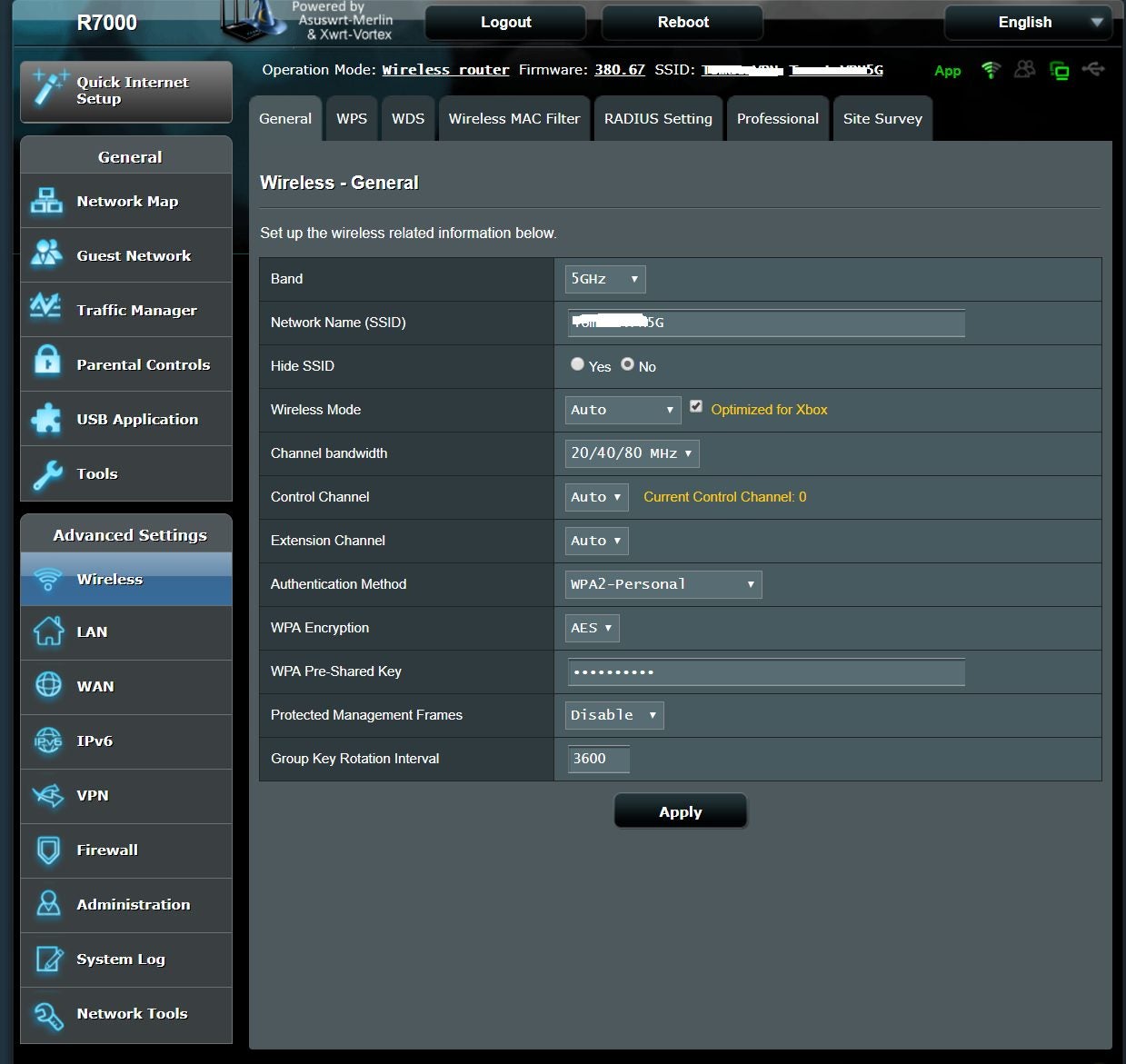Click the Network Map sidebar icon

46,201
